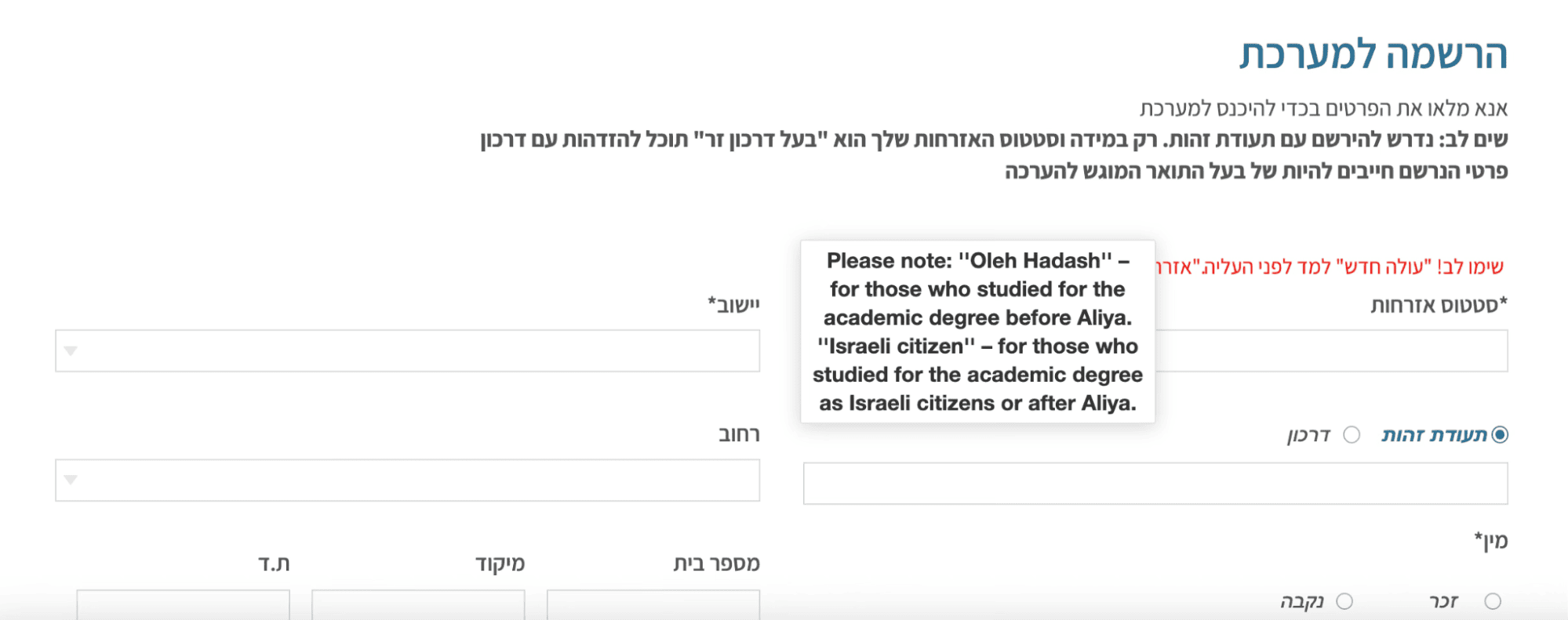Select the תעודת זהות radio button
1568x620 pixels.
tap(1499, 435)
